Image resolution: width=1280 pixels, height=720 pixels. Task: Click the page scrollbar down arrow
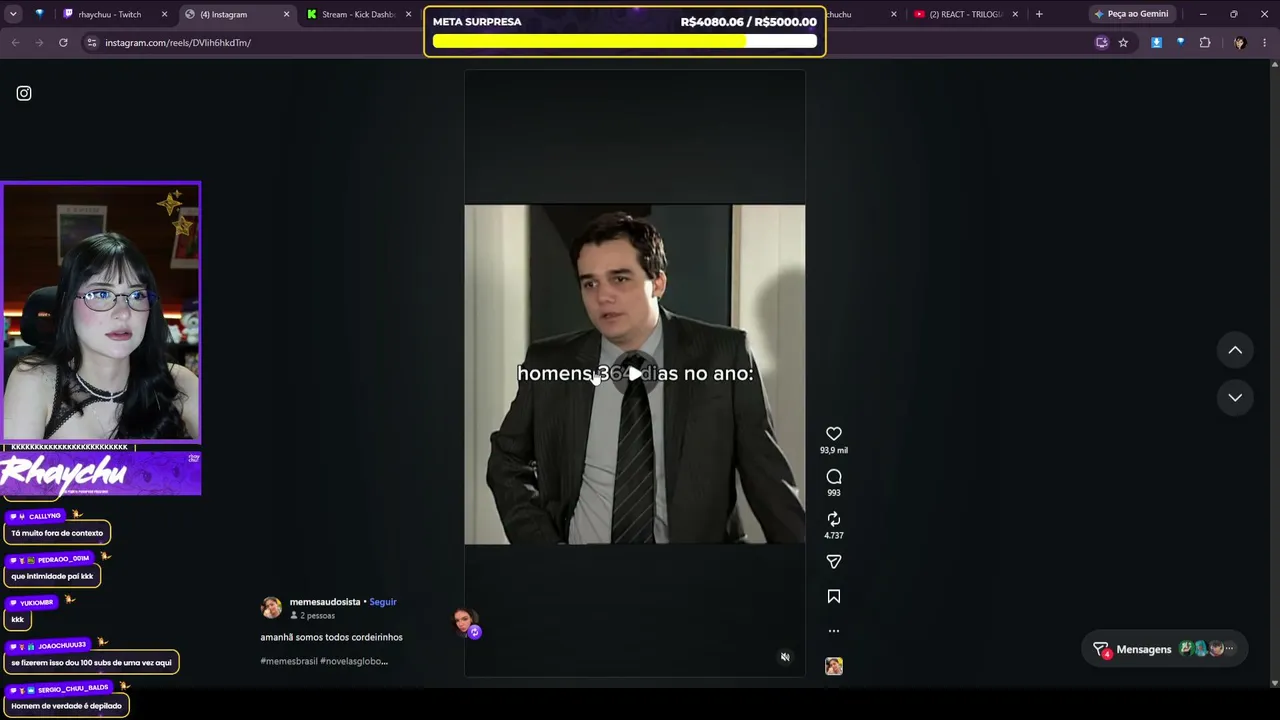click(x=1274, y=683)
